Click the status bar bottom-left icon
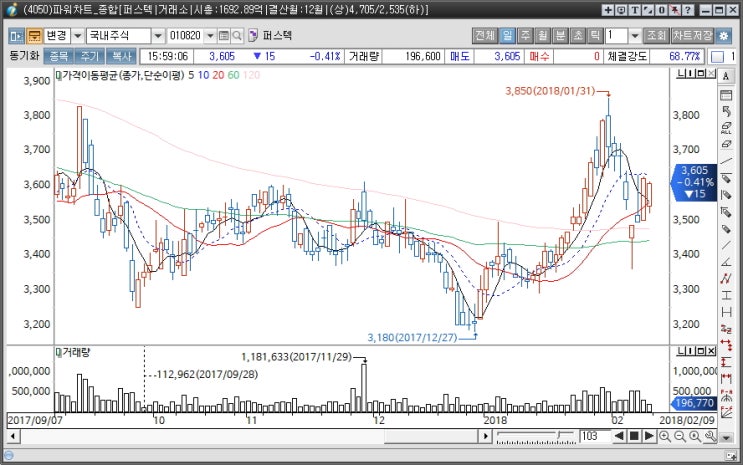This screenshot has width=743, height=465. coord(8,456)
